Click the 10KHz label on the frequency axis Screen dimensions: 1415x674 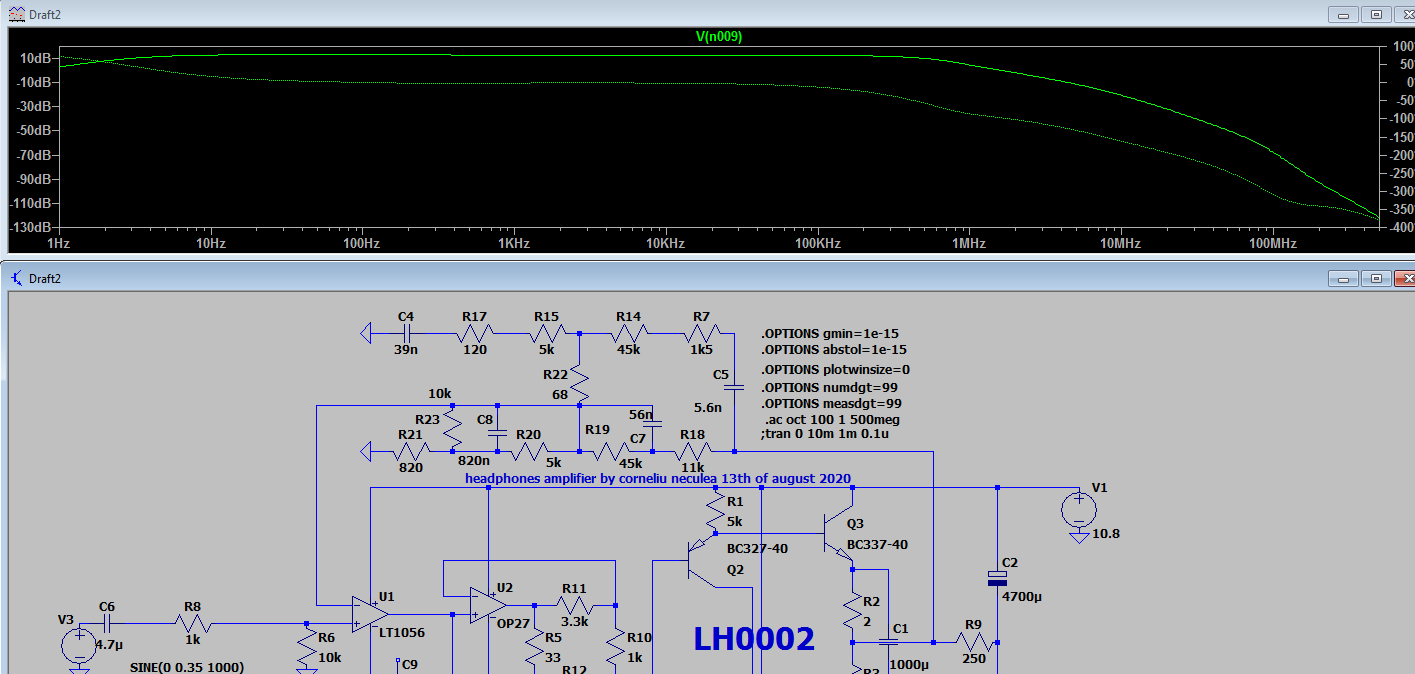click(x=665, y=244)
